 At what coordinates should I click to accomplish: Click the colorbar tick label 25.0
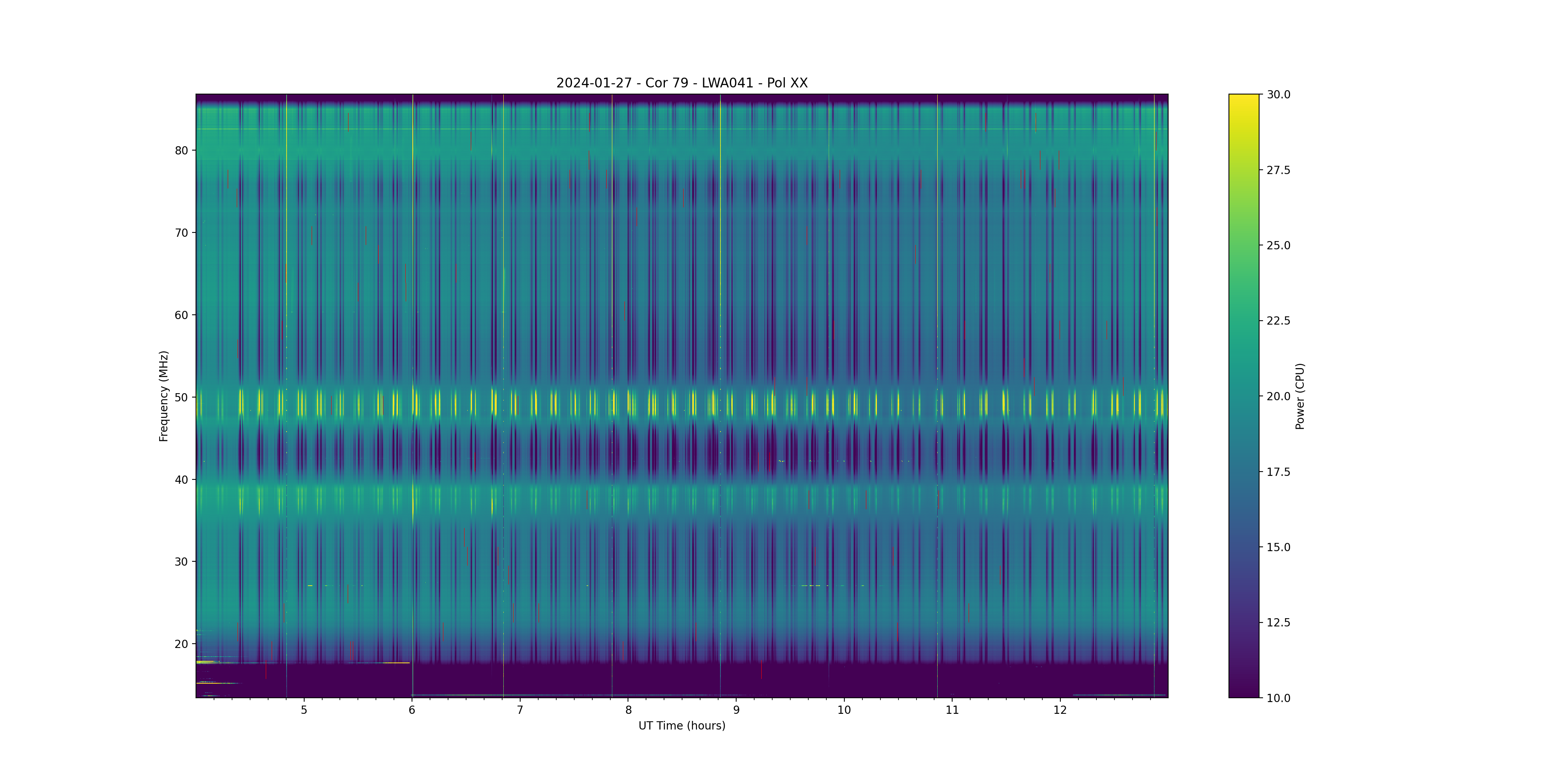click(1278, 245)
